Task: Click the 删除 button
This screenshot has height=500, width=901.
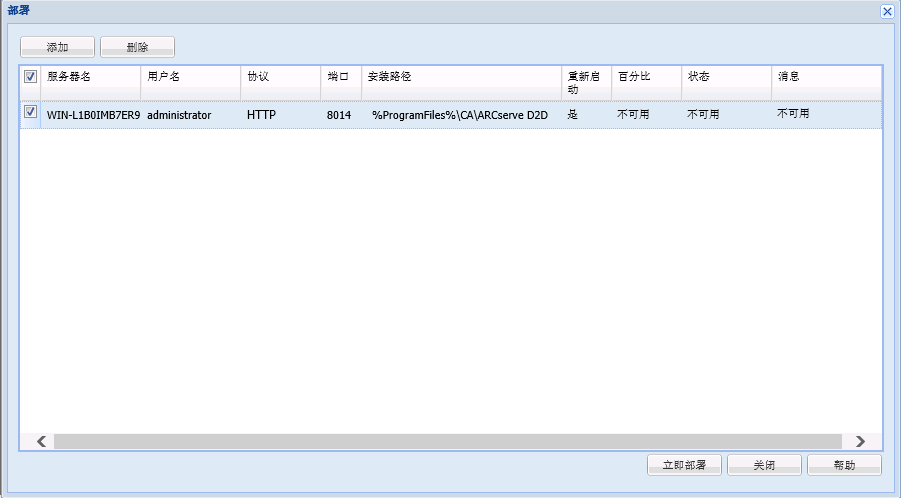Action: tap(137, 47)
